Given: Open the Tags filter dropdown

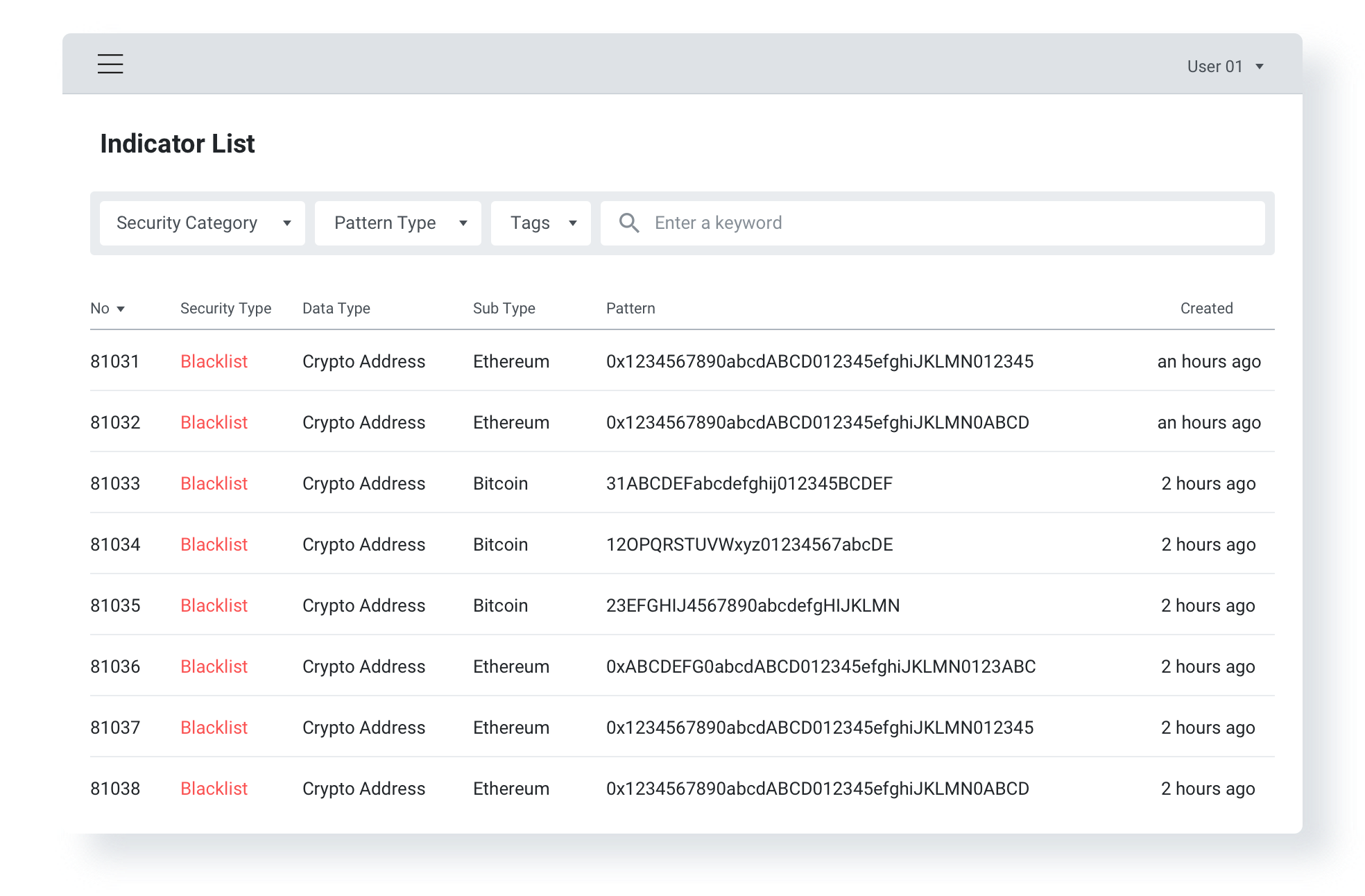Looking at the screenshot, I should pos(541,223).
